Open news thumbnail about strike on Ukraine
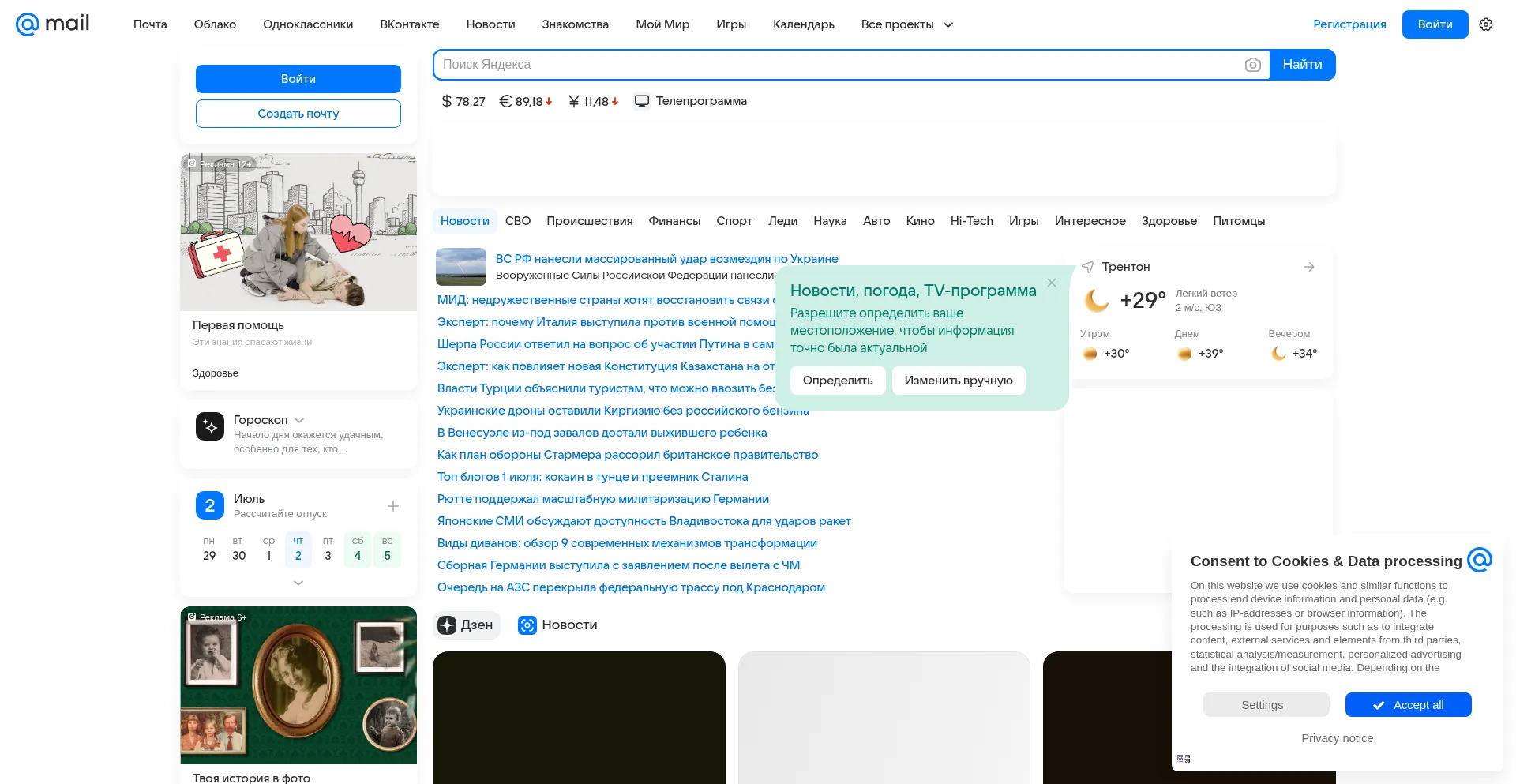The image size is (1516, 784). point(461,267)
